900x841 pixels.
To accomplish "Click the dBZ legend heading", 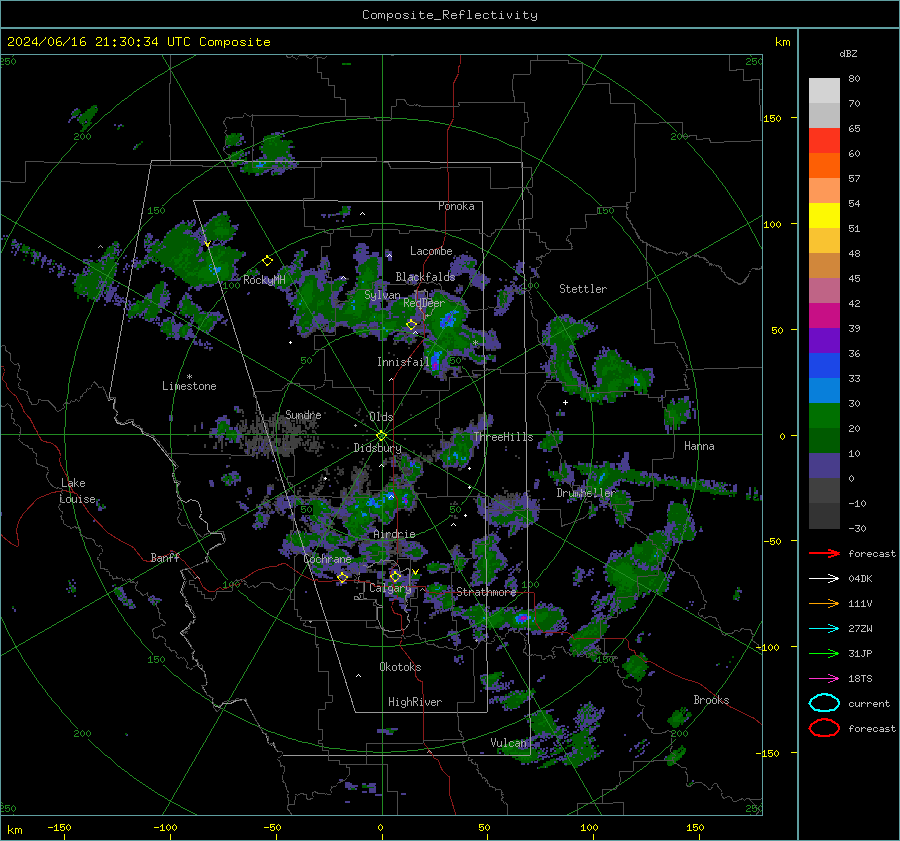I will [848, 54].
